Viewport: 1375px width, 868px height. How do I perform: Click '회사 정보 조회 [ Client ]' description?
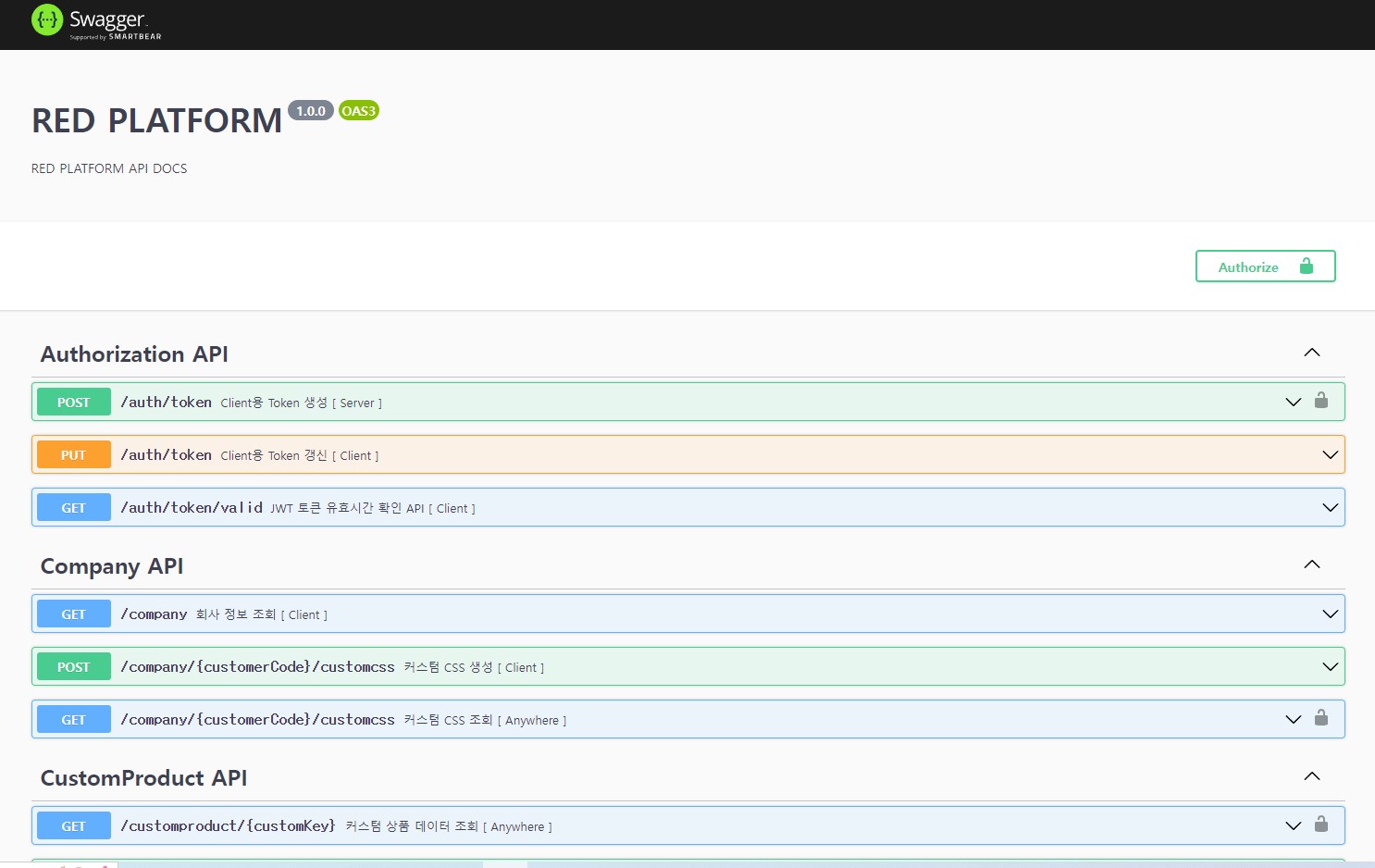click(261, 614)
